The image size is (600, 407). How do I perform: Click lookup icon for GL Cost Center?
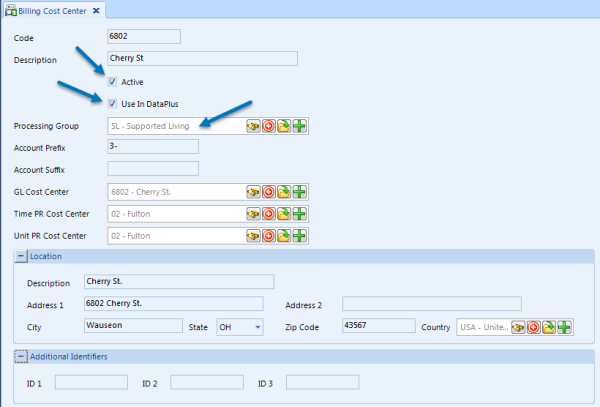tap(254, 191)
